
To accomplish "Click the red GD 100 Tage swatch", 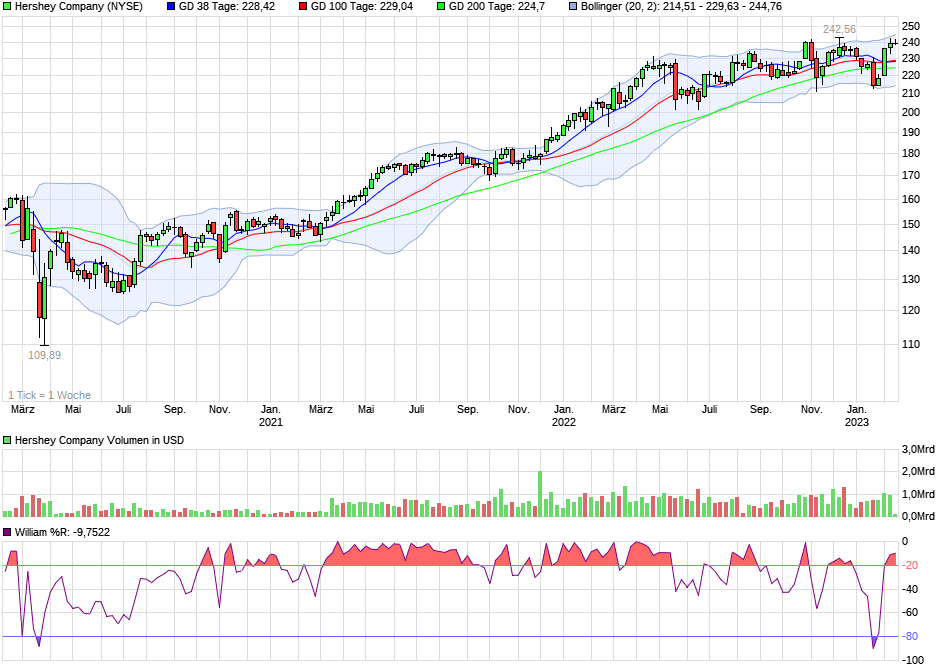I will pyautogui.click(x=303, y=7).
